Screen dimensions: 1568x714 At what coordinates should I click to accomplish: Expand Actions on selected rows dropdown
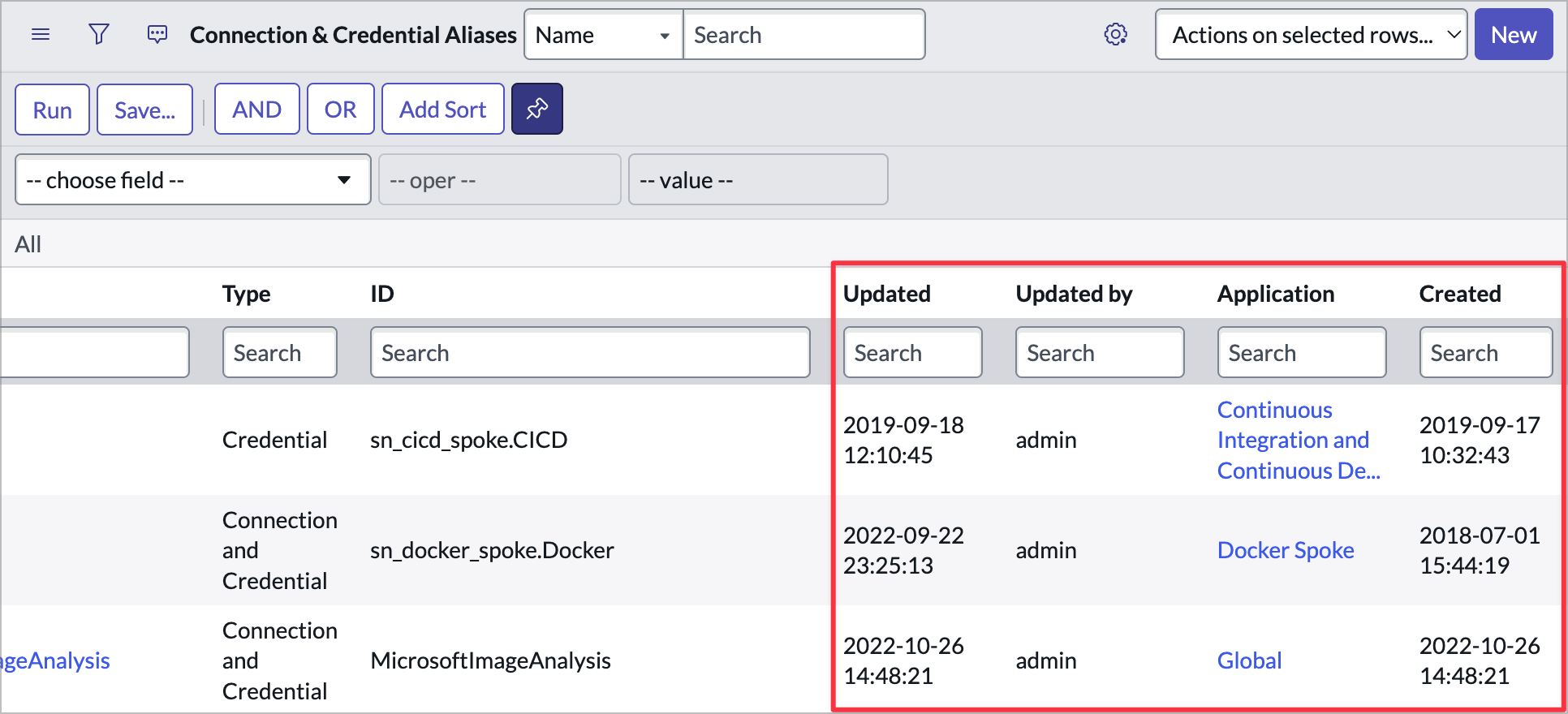[1310, 35]
